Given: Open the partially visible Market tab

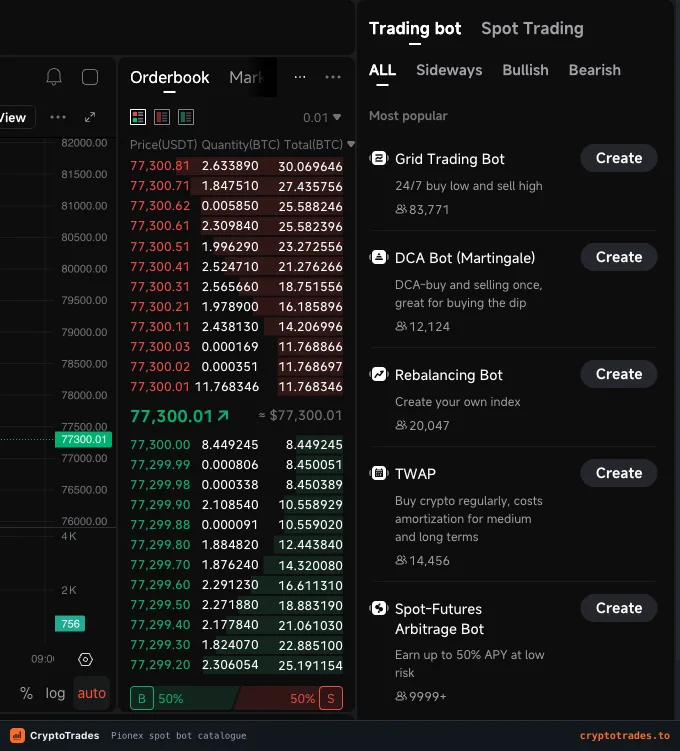Looking at the screenshot, I should [247, 77].
